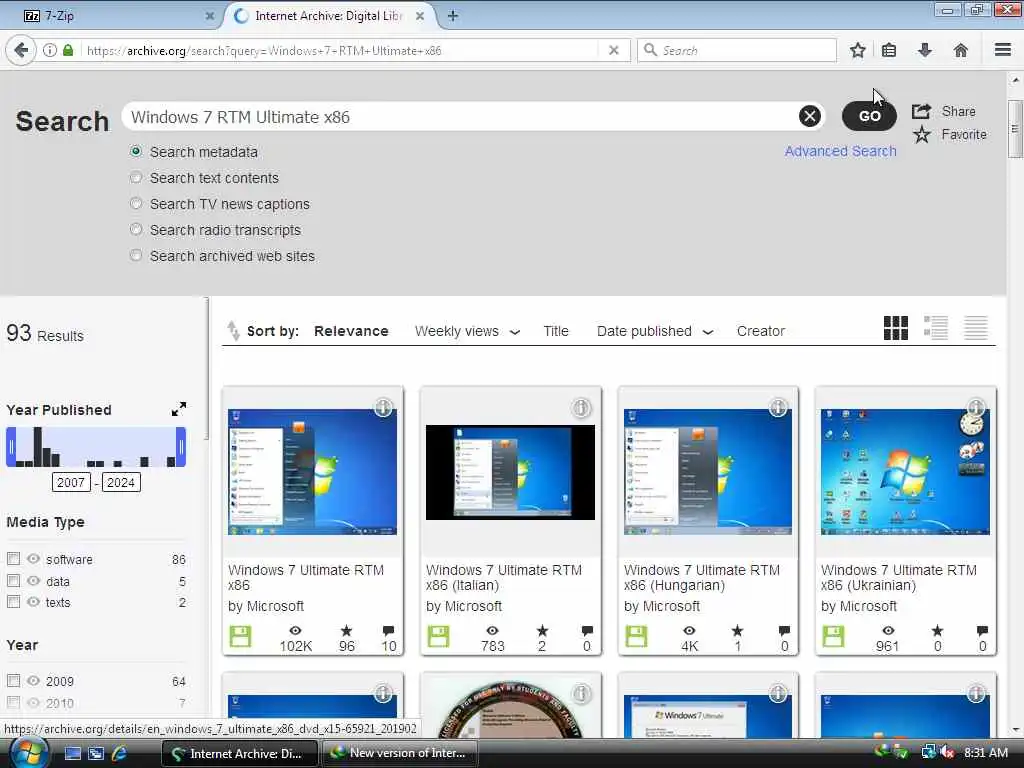This screenshot has height=768, width=1024.
Task: Open Windows 7 Ultimate RTM x86 (Hungarian) title
Action: point(701,577)
